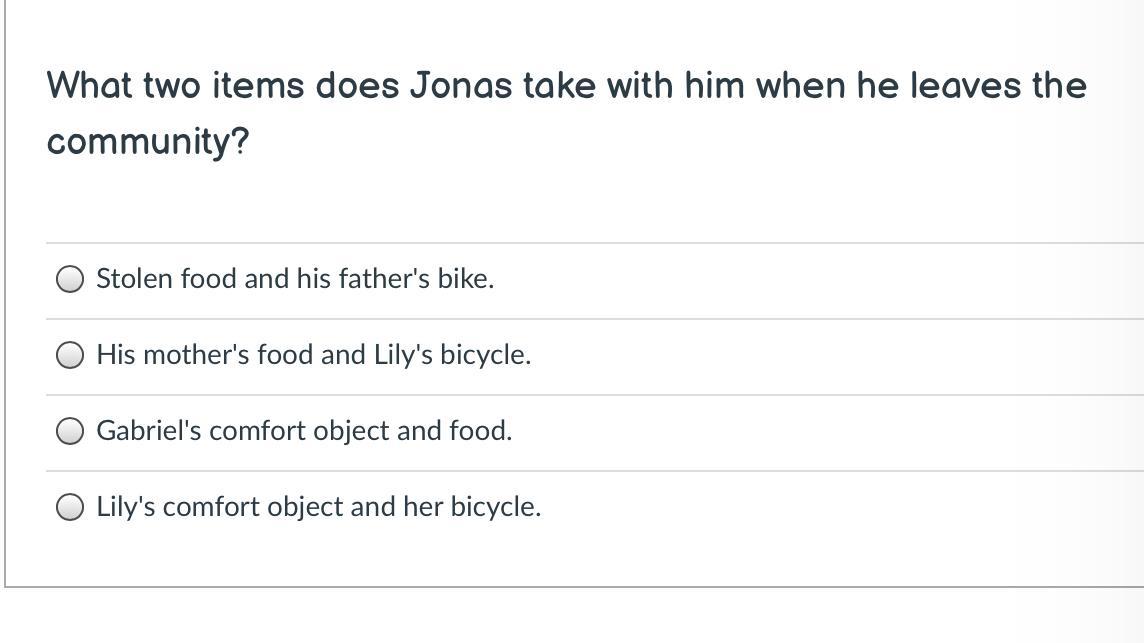Image resolution: width=1144 pixels, height=643 pixels.
Task: Pick radio button for Lily's comfort object
Action: coord(70,508)
